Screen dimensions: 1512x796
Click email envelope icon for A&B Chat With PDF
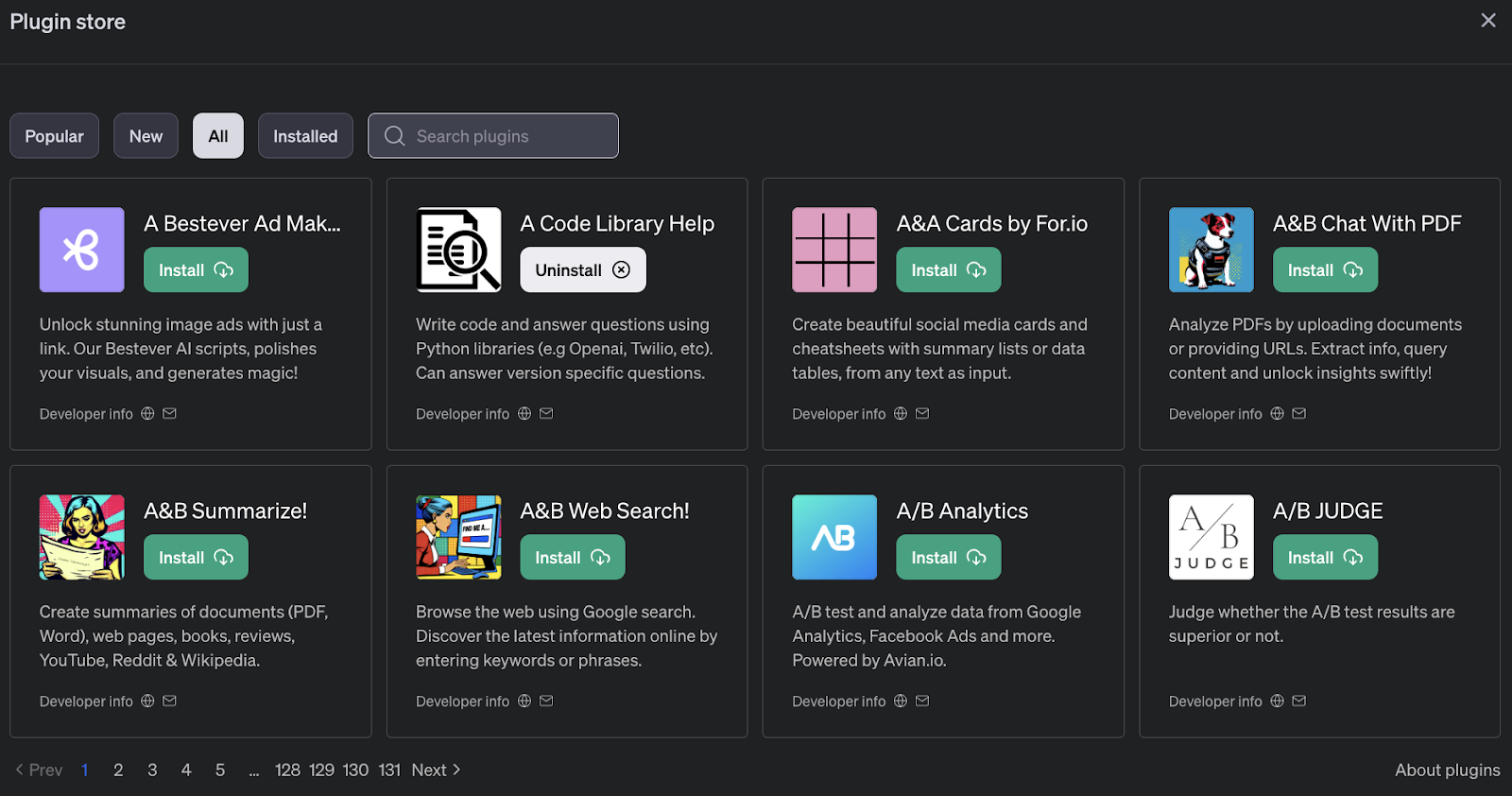1299,413
